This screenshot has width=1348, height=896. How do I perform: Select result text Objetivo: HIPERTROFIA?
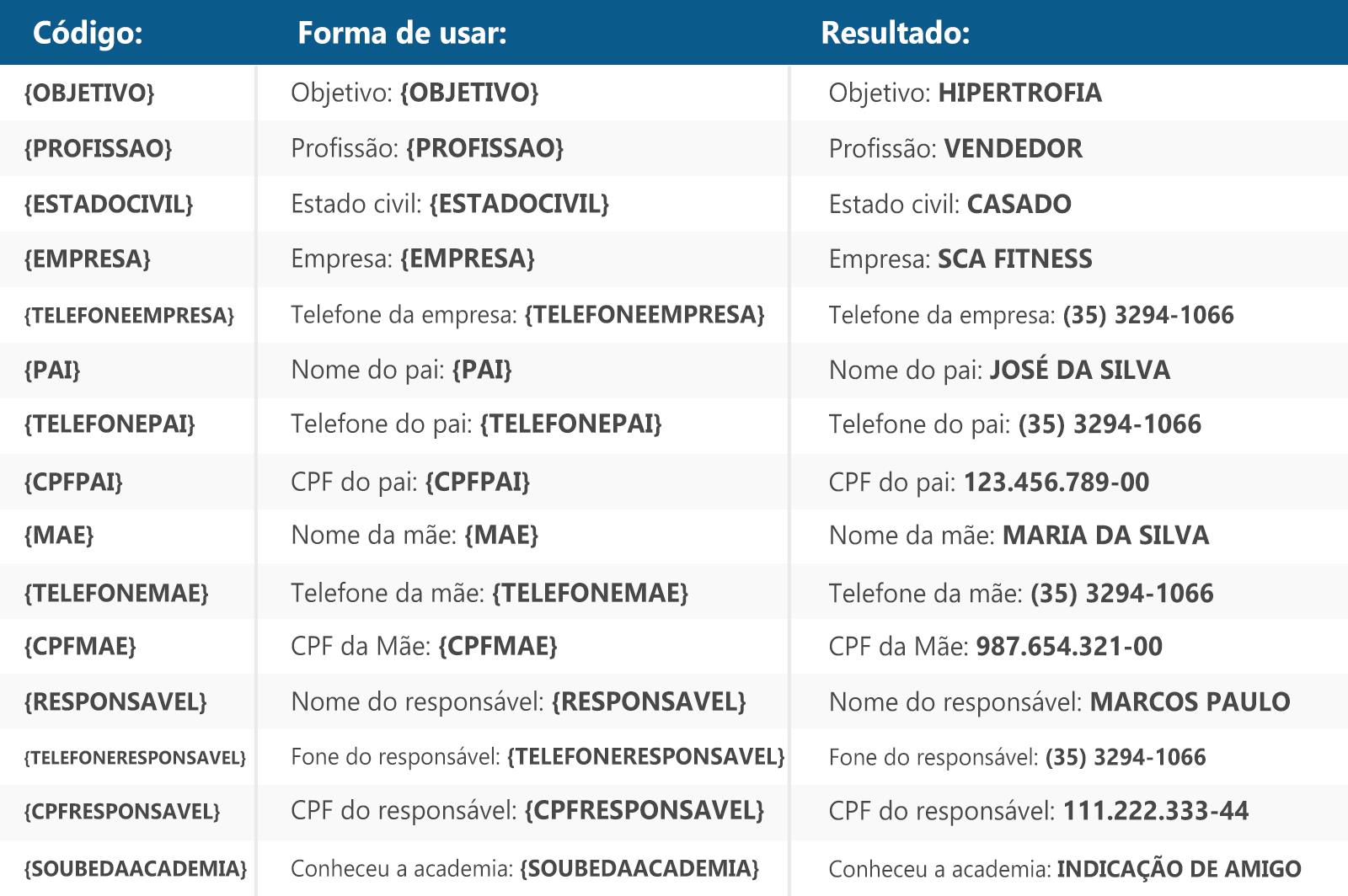click(966, 93)
